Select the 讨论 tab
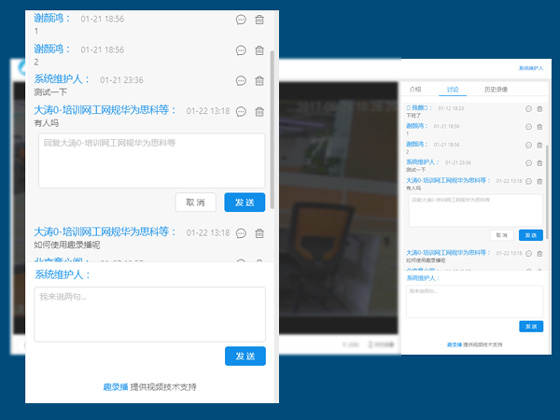Viewport: 560px width, 420px height. [x=452, y=89]
